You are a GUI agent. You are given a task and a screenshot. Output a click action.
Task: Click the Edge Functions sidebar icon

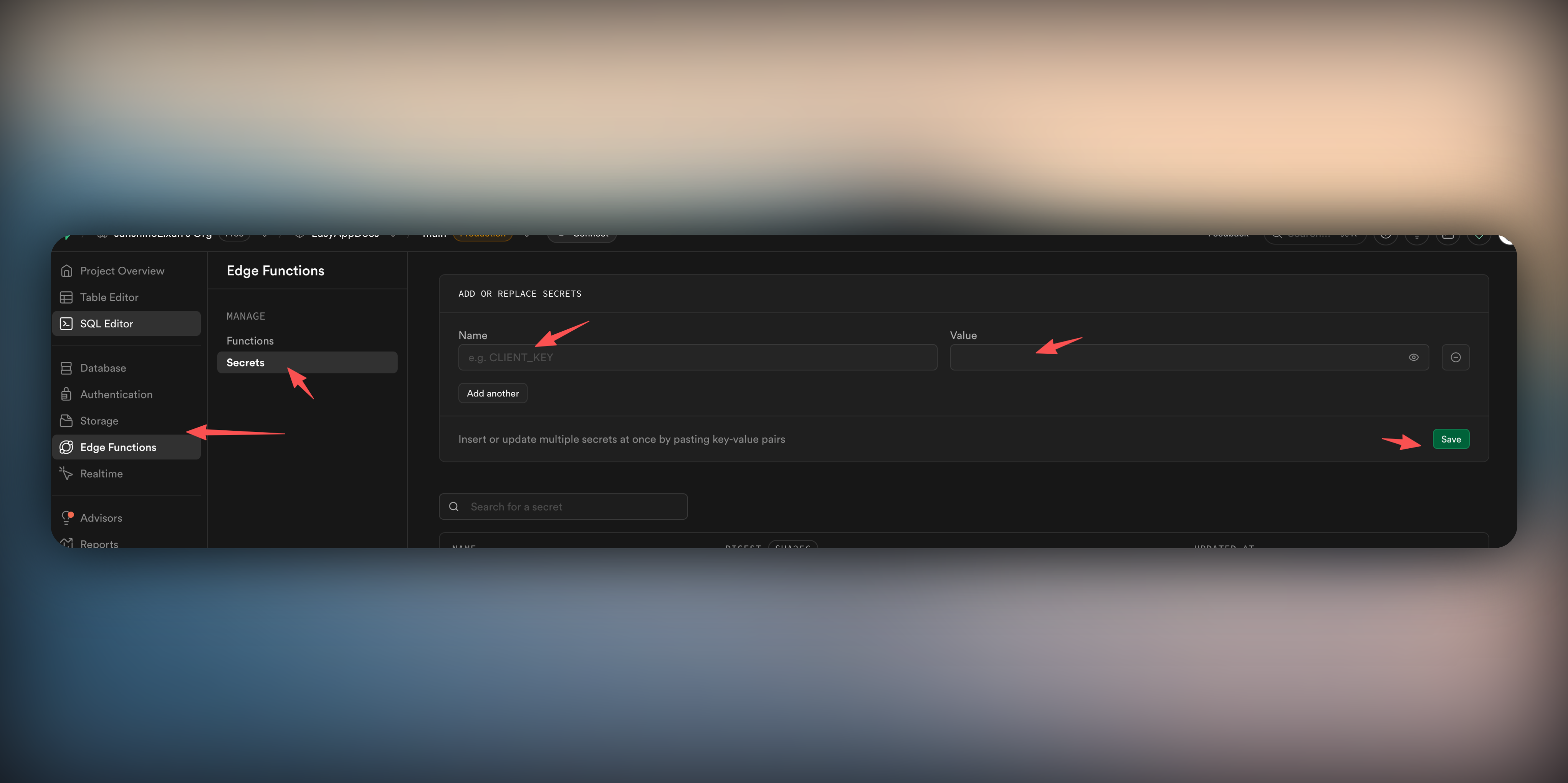[x=66, y=447]
